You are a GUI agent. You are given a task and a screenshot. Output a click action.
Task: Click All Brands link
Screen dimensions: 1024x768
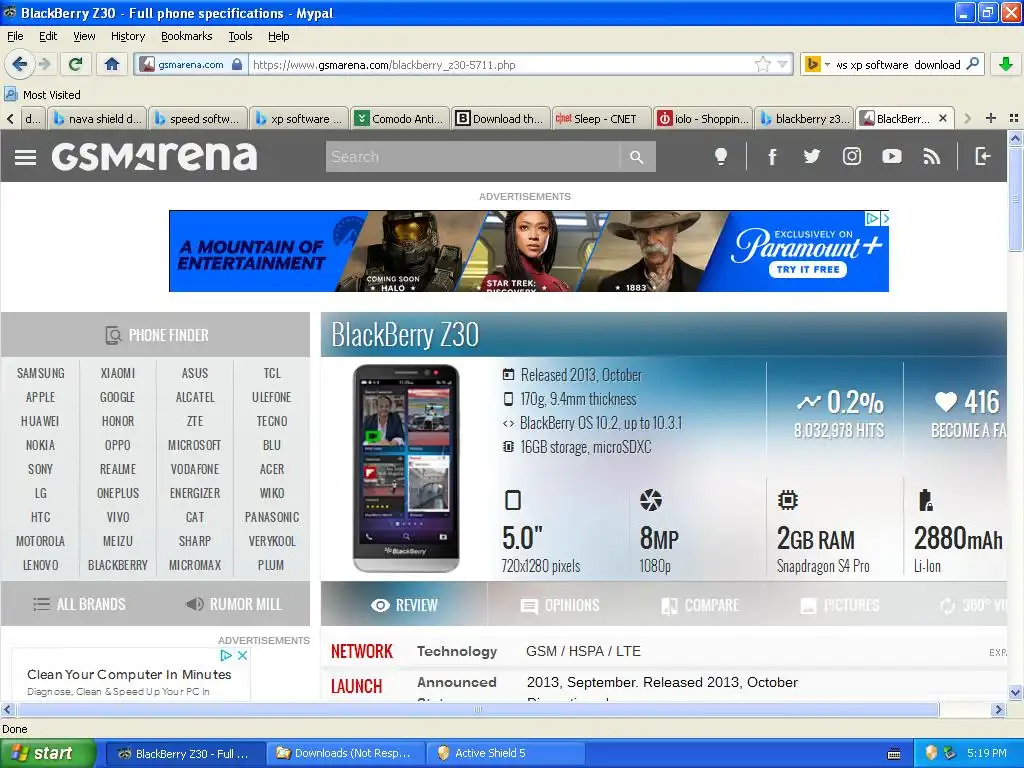[79, 604]
